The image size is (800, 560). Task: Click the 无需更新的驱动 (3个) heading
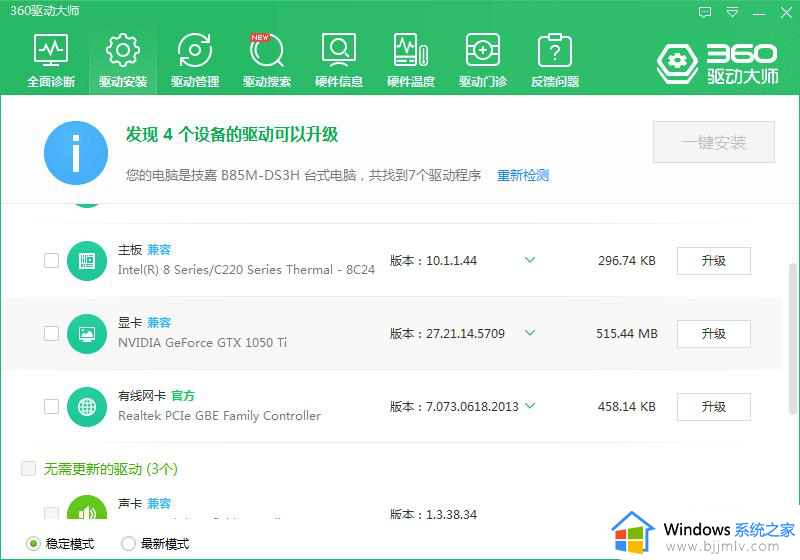pos(111,469)
